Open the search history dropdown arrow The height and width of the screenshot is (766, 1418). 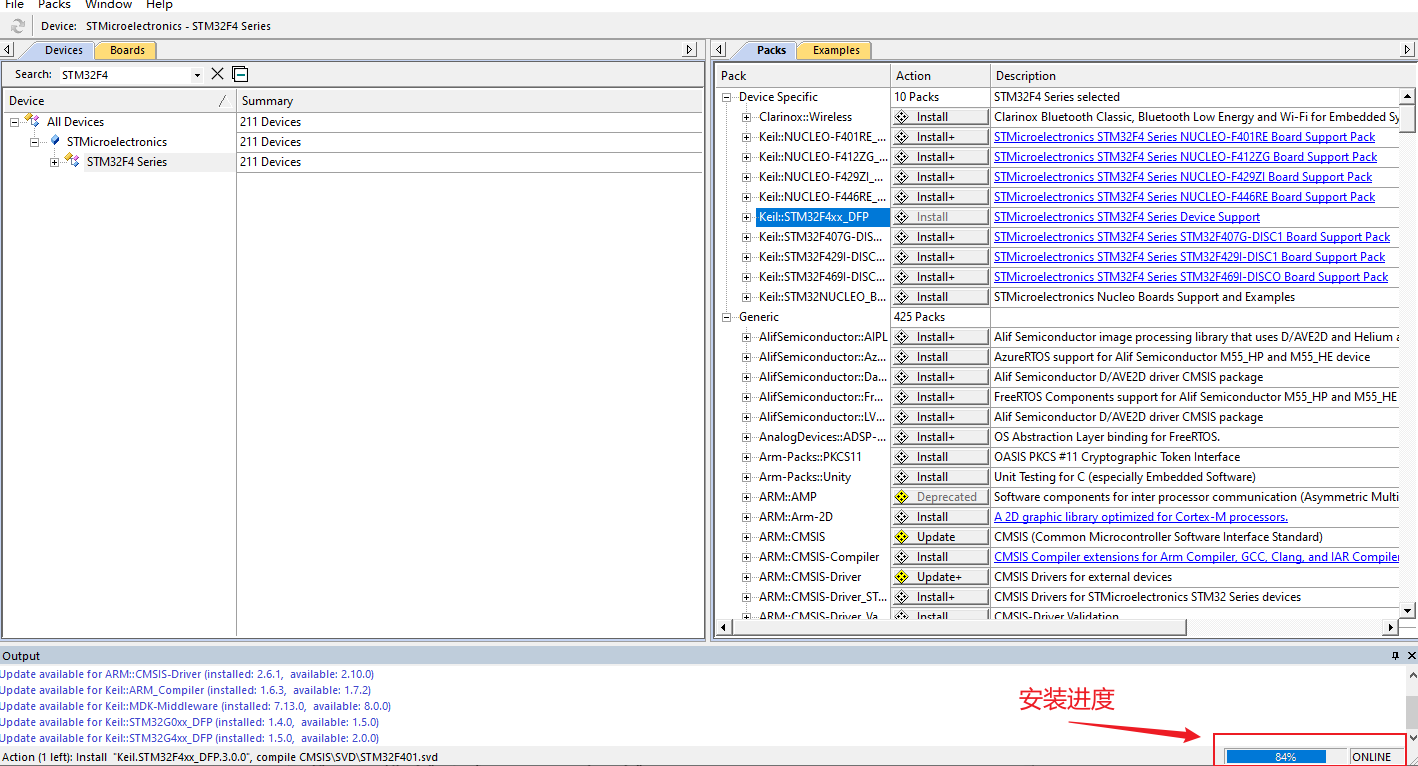point(197,75)
